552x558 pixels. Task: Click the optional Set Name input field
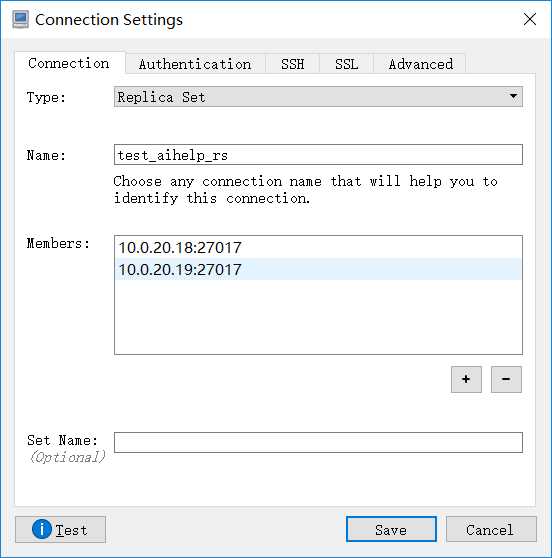tap(318, 442)
